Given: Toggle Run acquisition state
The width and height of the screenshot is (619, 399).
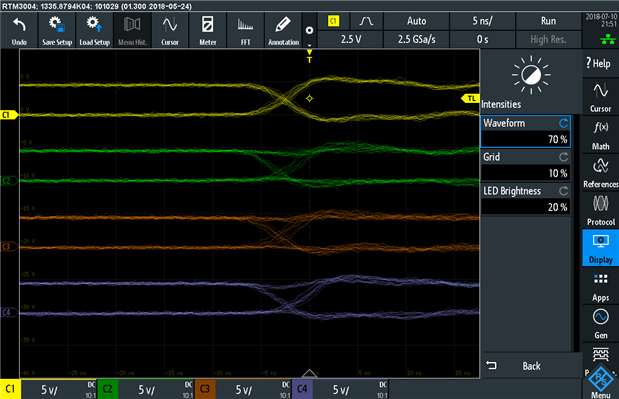Looking at the screenshot, I should (x=548, y=21).
